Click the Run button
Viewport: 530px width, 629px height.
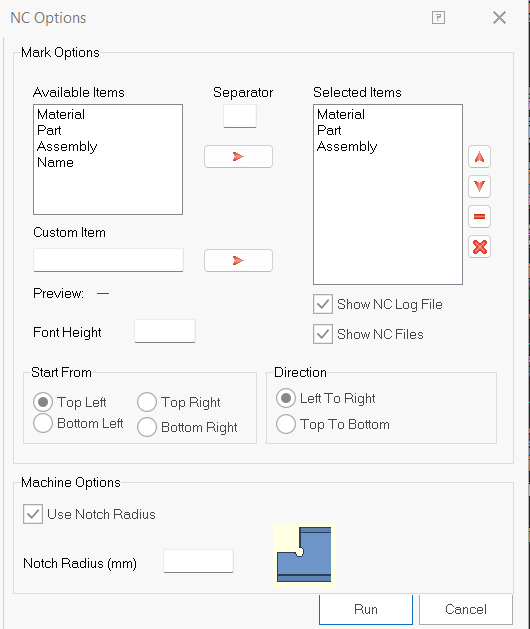[x=366, y=609]
